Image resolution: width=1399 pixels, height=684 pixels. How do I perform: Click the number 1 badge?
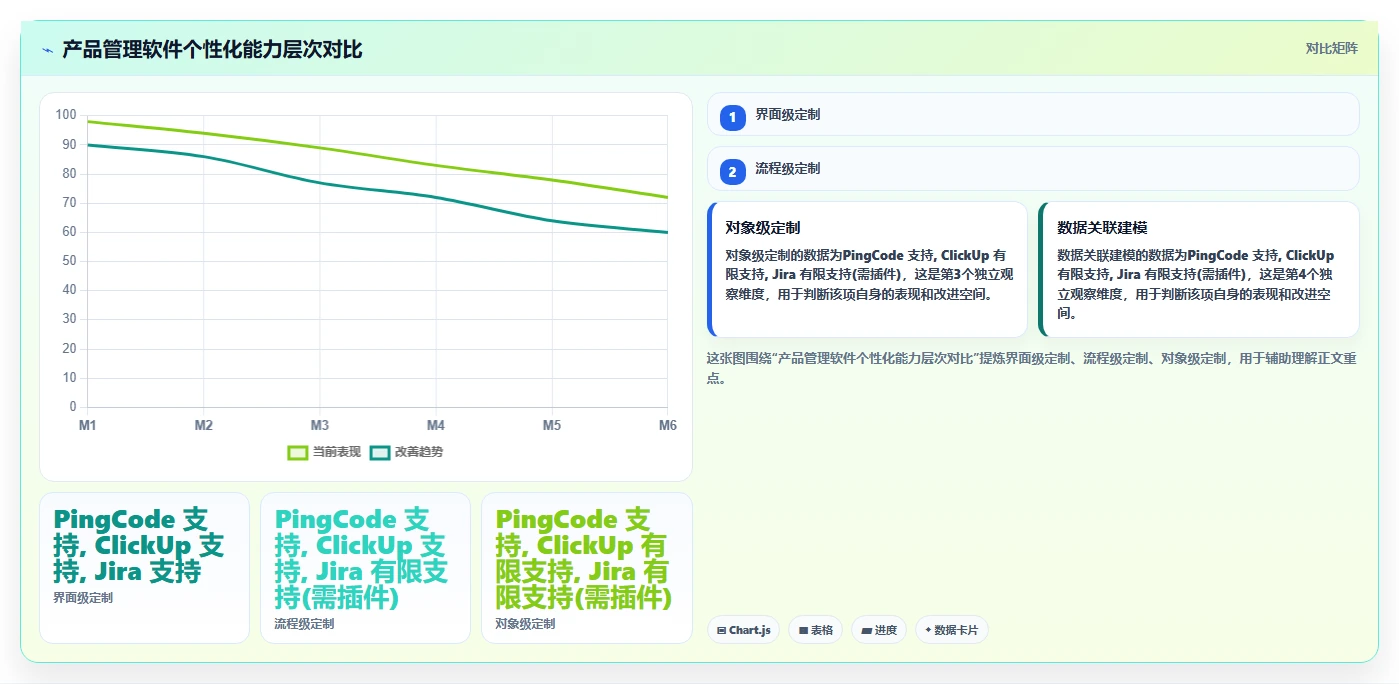(732, 117)
